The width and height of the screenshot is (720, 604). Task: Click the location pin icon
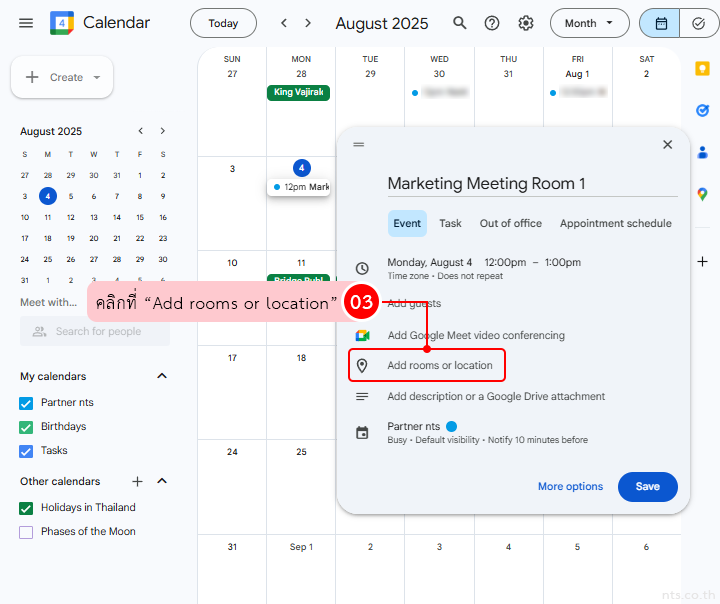362,366
